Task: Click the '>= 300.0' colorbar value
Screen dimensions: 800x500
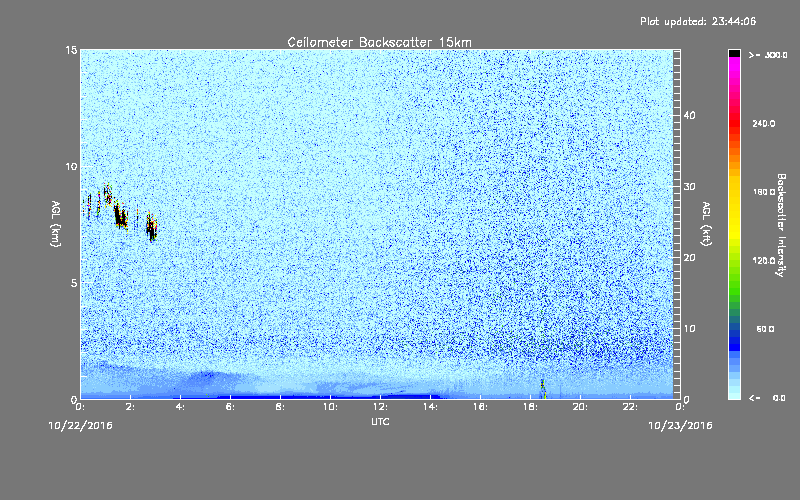Action: coord(768,55)
